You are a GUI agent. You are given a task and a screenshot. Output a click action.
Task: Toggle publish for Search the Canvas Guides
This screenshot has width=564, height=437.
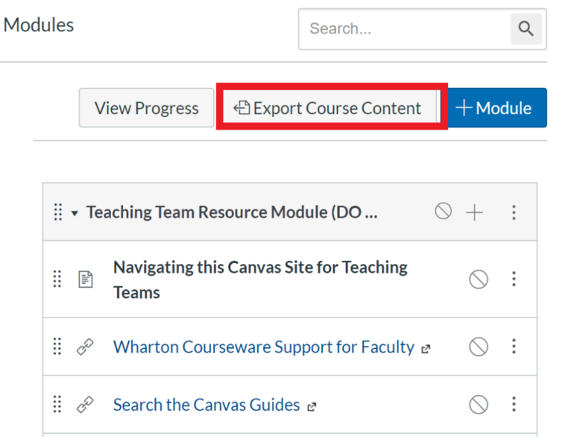tap(479, 405)
